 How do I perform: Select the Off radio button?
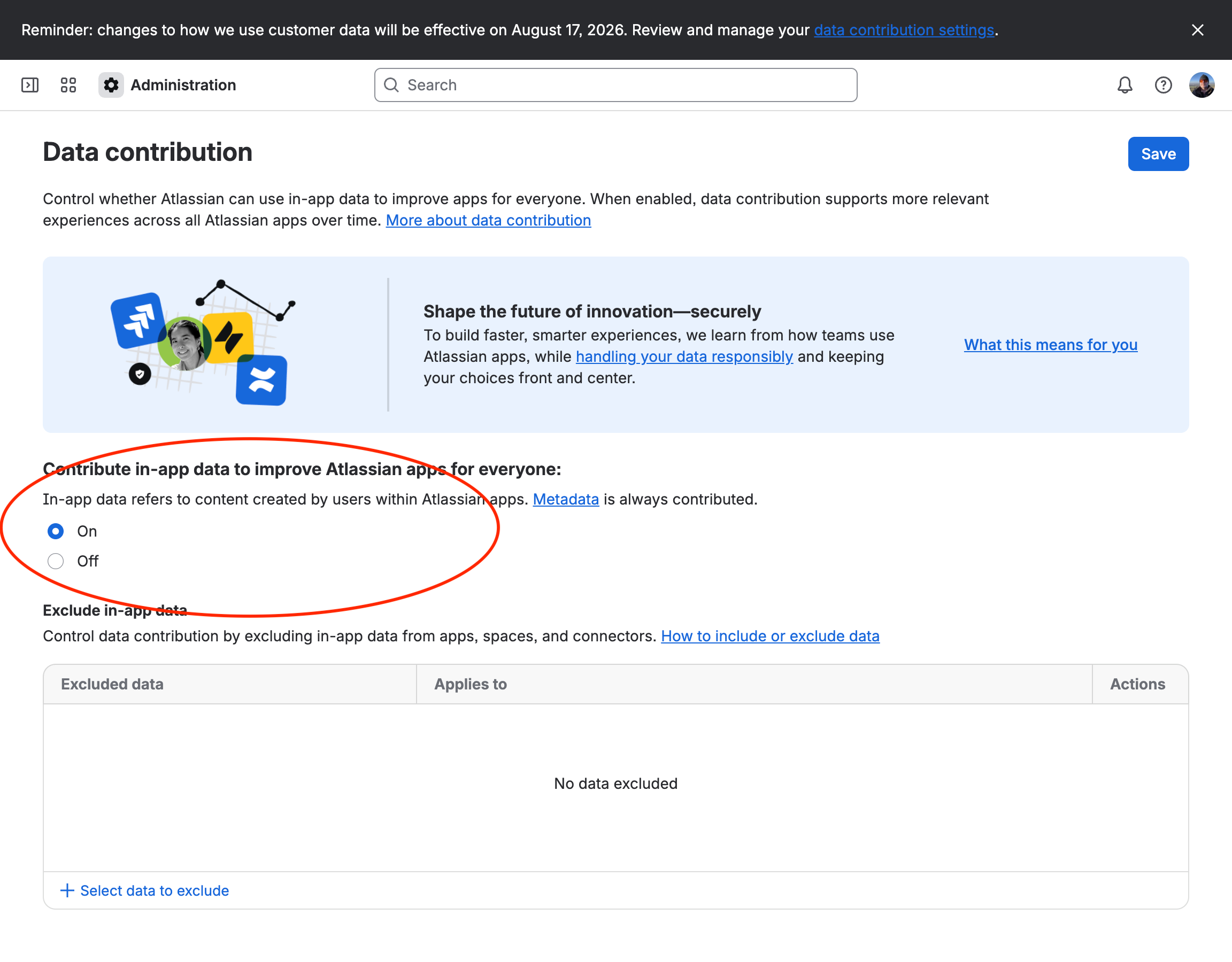(56, 561)
